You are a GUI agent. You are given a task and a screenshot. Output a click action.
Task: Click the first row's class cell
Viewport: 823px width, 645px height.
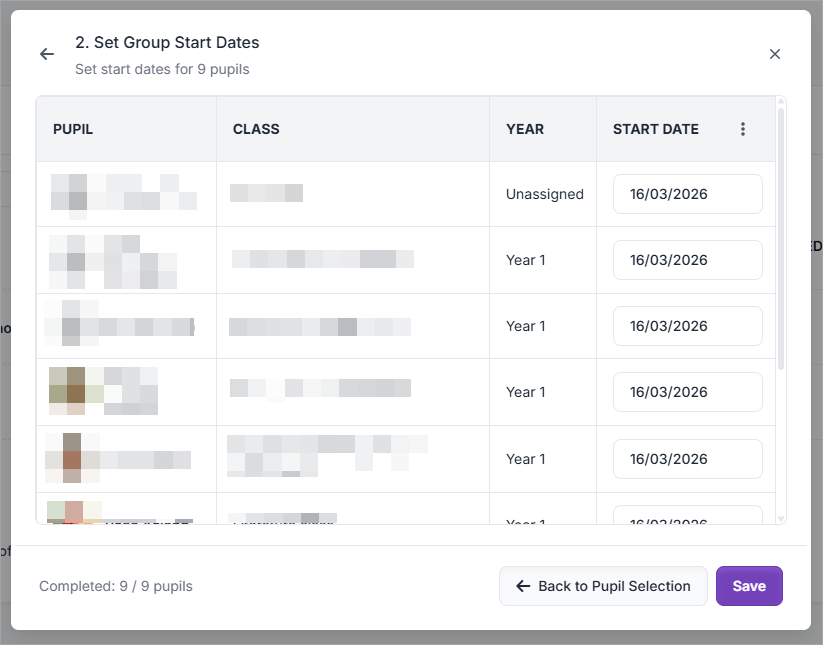(266, 193)
